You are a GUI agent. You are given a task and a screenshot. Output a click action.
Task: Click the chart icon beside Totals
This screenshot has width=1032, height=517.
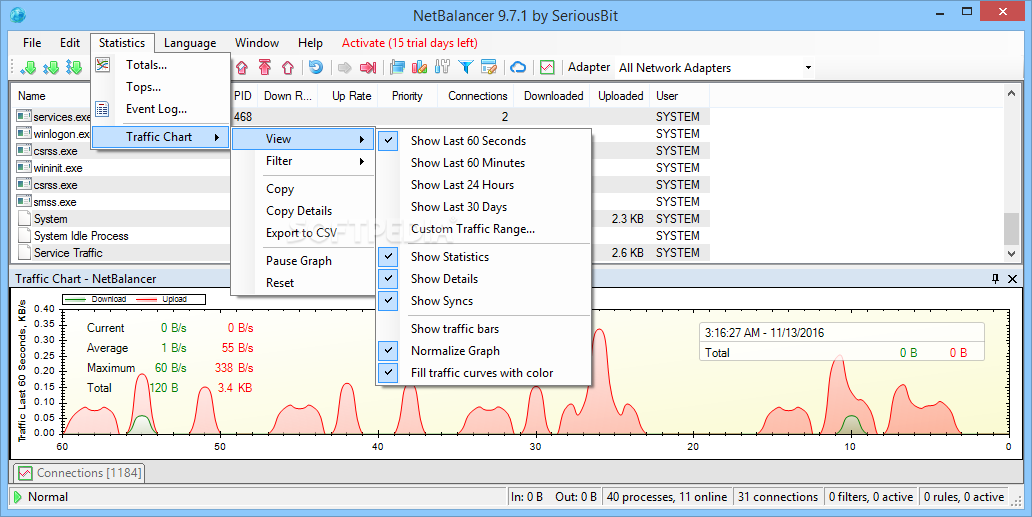102,64
